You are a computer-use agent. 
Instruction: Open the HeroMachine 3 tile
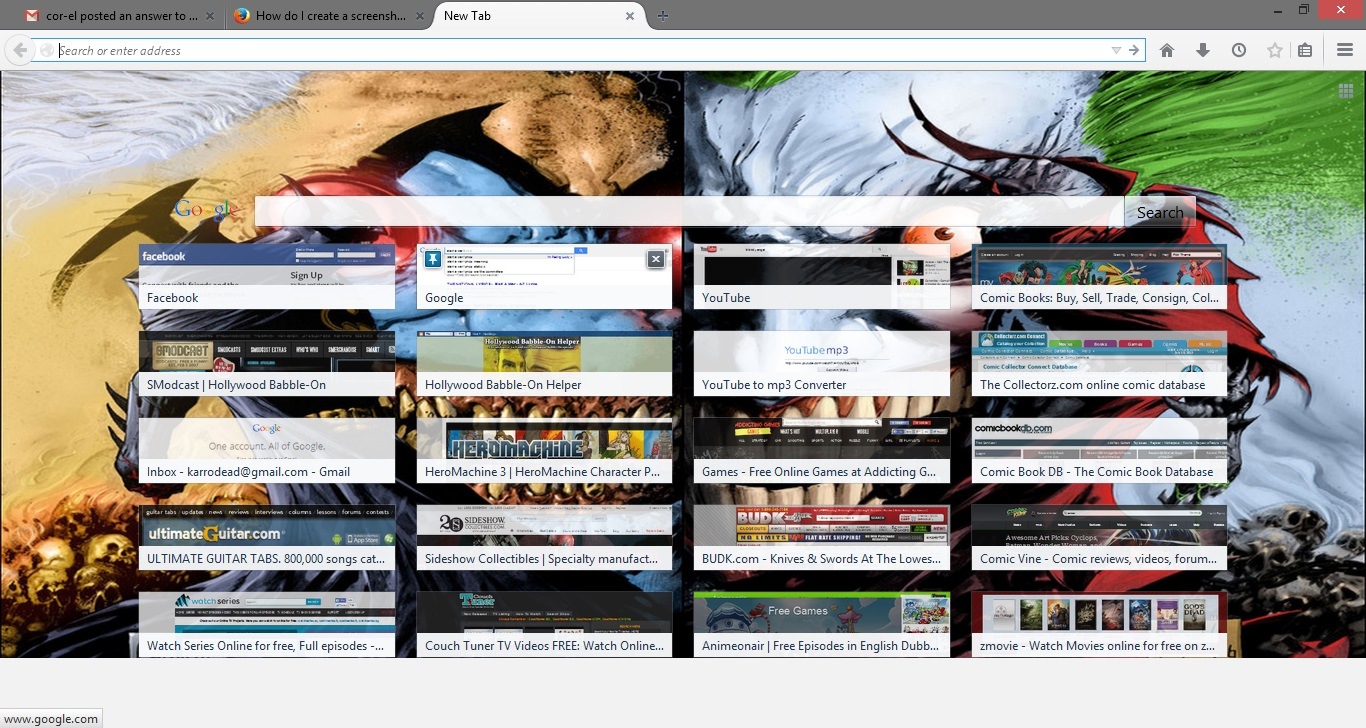pyautogui.click(x=545, y=450)
